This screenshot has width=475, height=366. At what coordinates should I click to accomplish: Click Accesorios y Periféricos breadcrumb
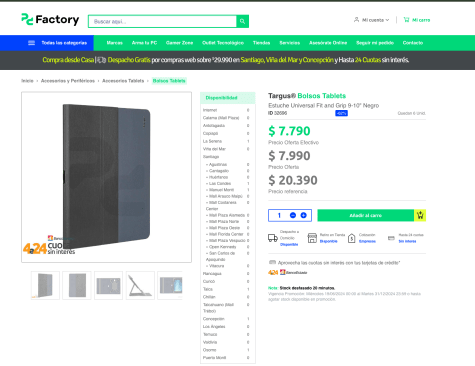click(x=68, y=81)
